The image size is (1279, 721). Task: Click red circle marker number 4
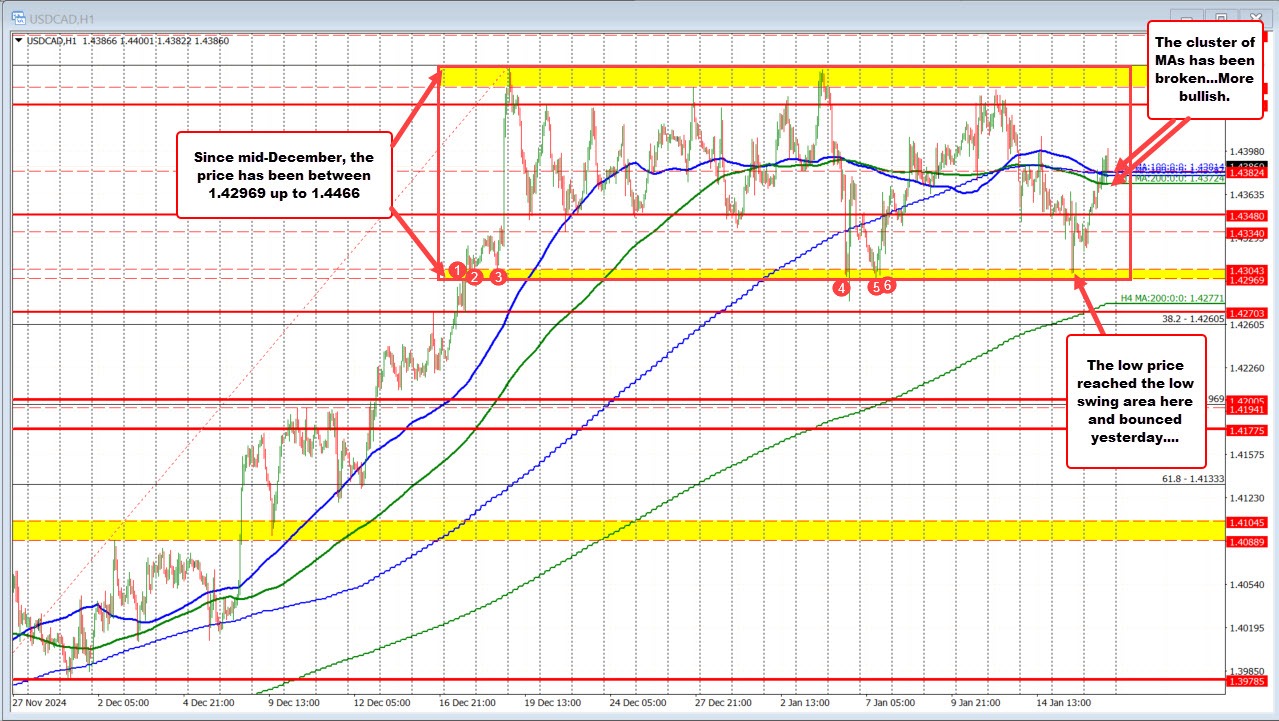coord(843,288)
